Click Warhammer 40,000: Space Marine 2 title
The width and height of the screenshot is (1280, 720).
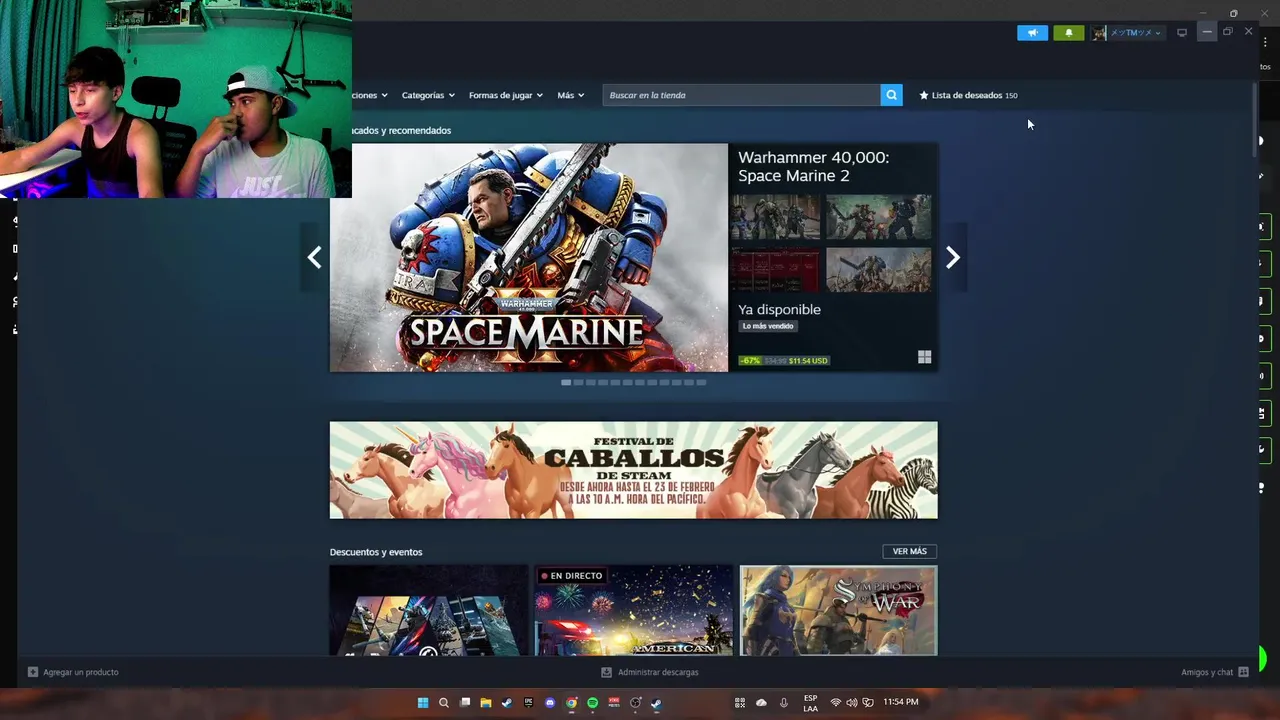(813, 166)
